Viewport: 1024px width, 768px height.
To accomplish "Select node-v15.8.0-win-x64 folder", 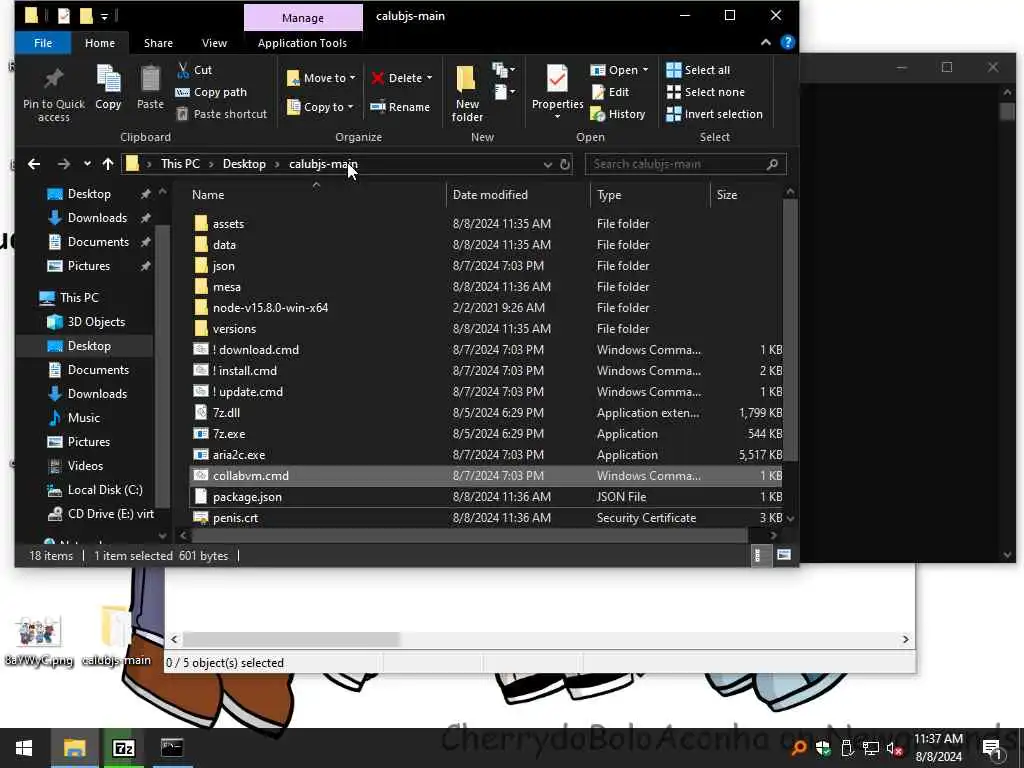I will [x=486, y=308].
